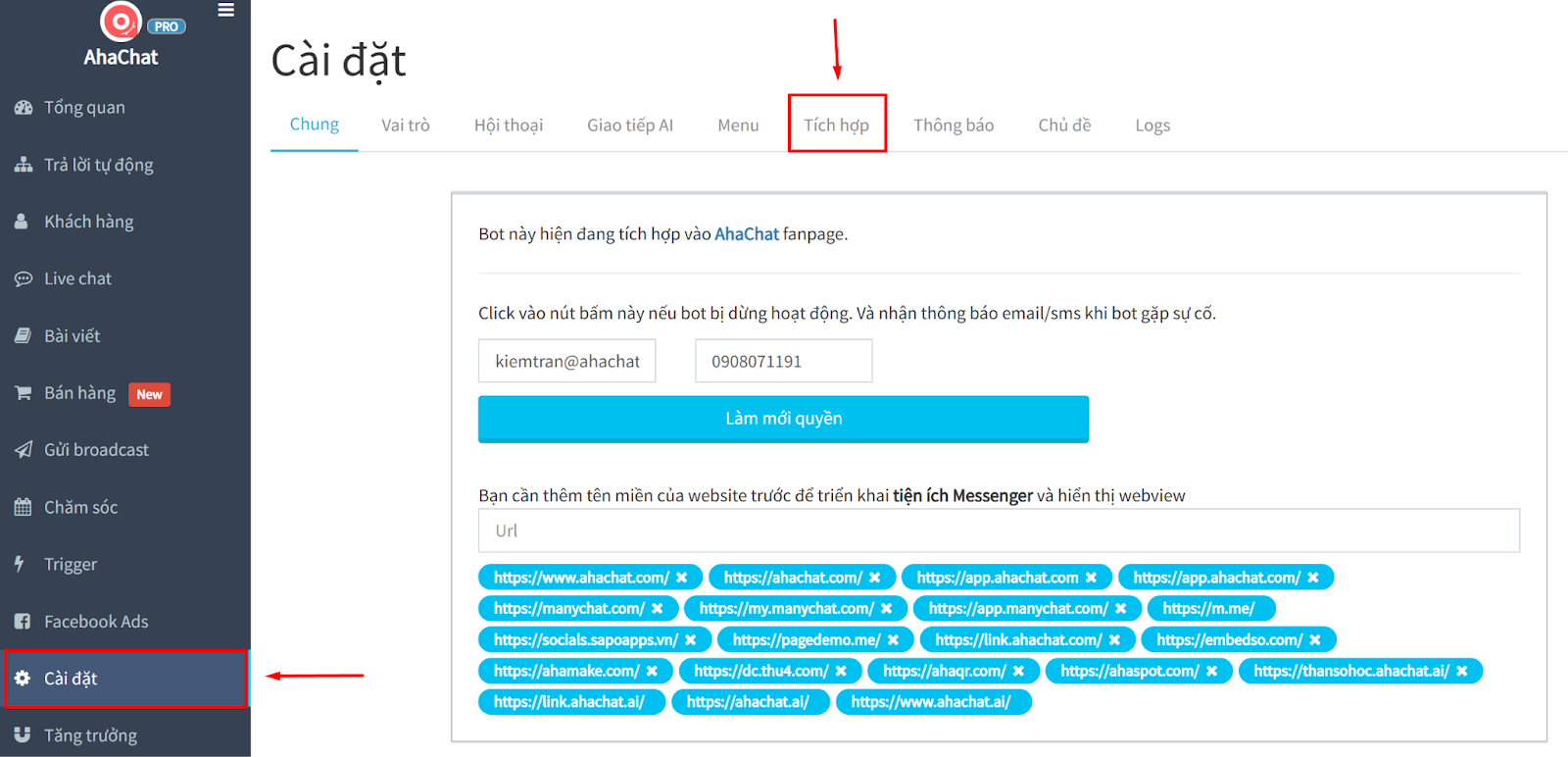Click the https://ahachat.ai/ domain tag

(x=750, y=702)
